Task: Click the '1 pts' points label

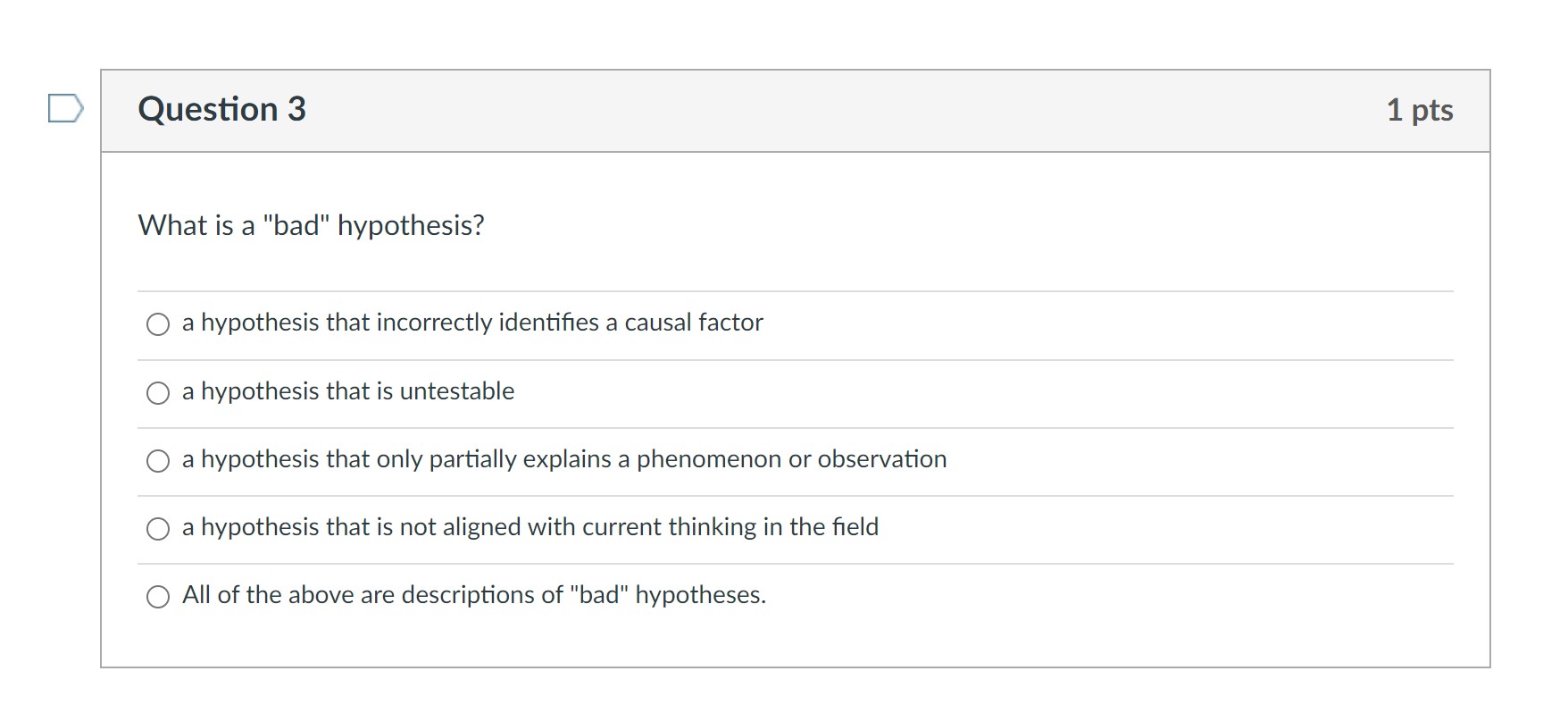Action: 1419,110
